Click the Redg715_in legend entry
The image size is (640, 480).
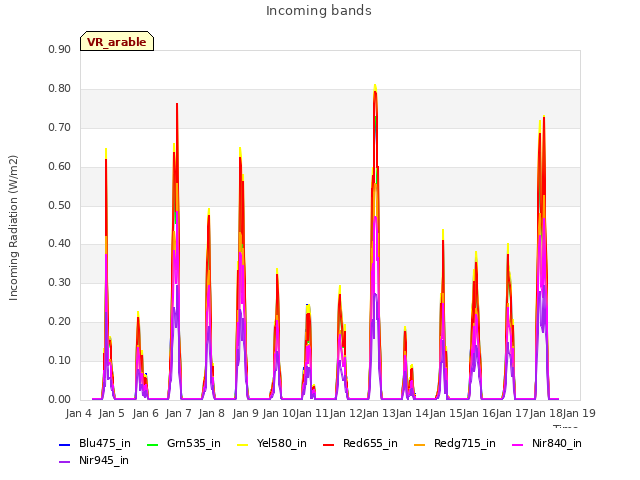pos(455,444)
